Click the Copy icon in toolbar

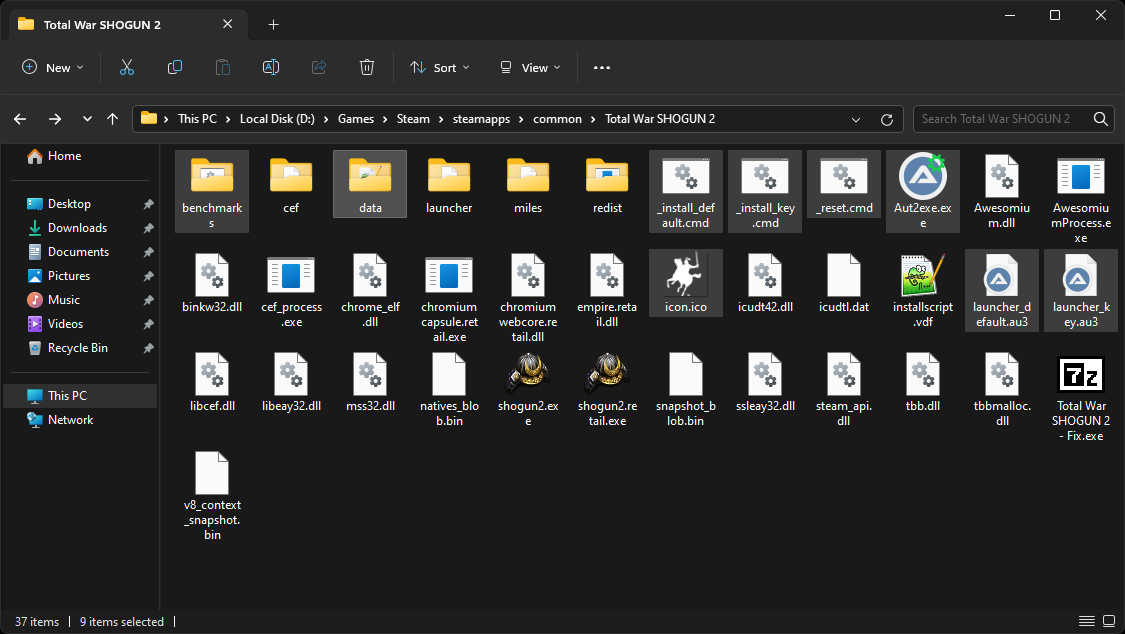[175, 67]
